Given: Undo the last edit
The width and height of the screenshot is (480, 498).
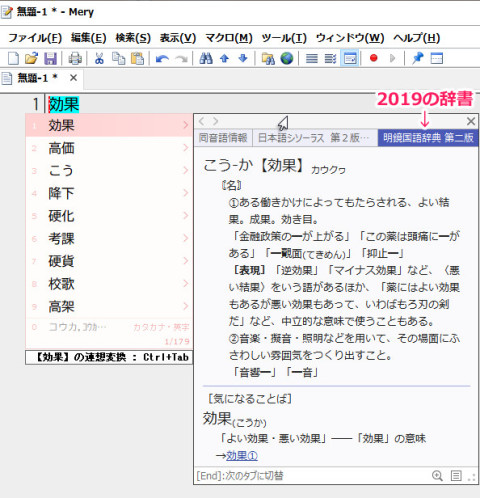Looking at the screenshot, I should [162, 59].
